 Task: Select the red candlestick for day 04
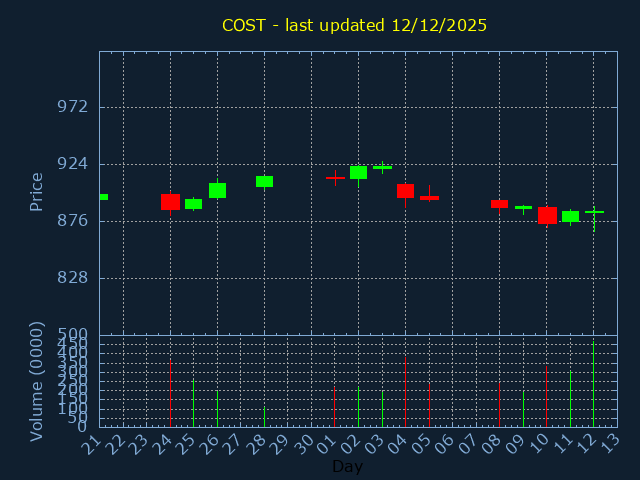pyautogui.click(x=405, y=191)
